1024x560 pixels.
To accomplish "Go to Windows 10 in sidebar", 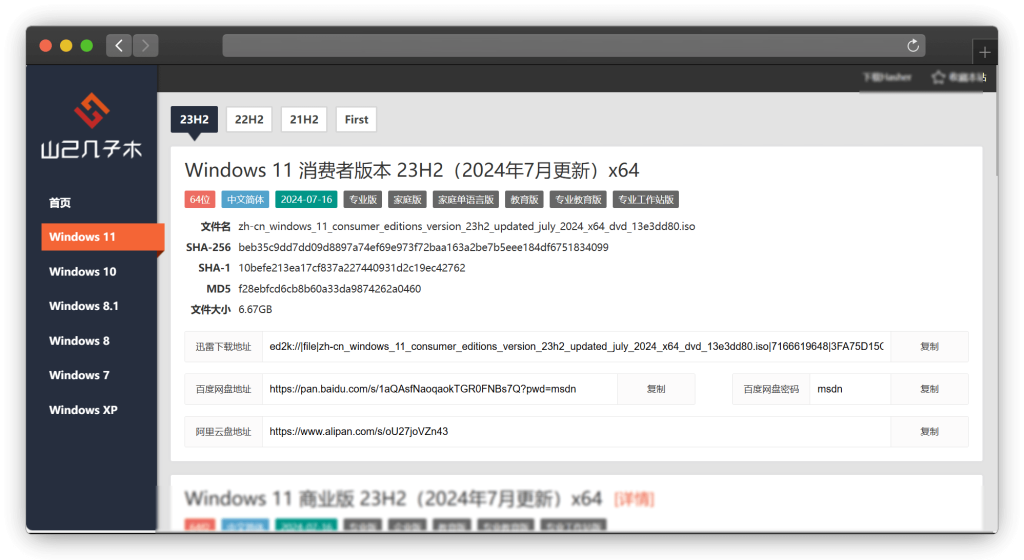I will tap(83, 271).
